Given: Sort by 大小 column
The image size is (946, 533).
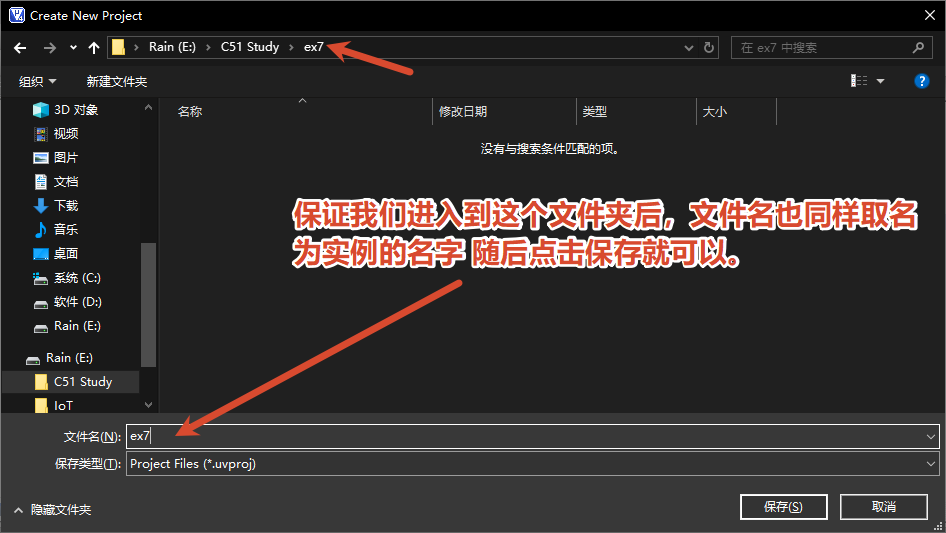Looking at the screenshot, I should pyautogui.click(x=714, y=112).
